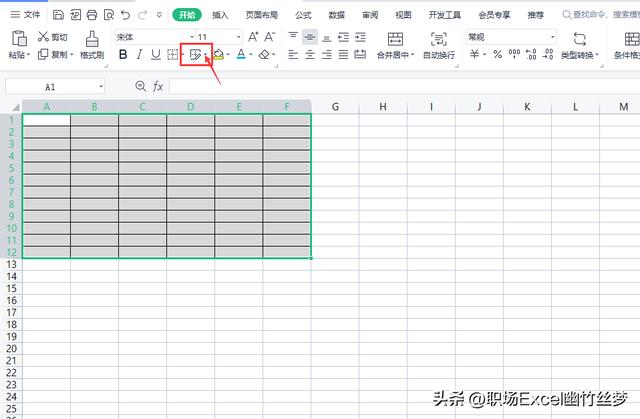Click the decrease indent icon
Screen dimensions: 640x419
pos(344,38)
